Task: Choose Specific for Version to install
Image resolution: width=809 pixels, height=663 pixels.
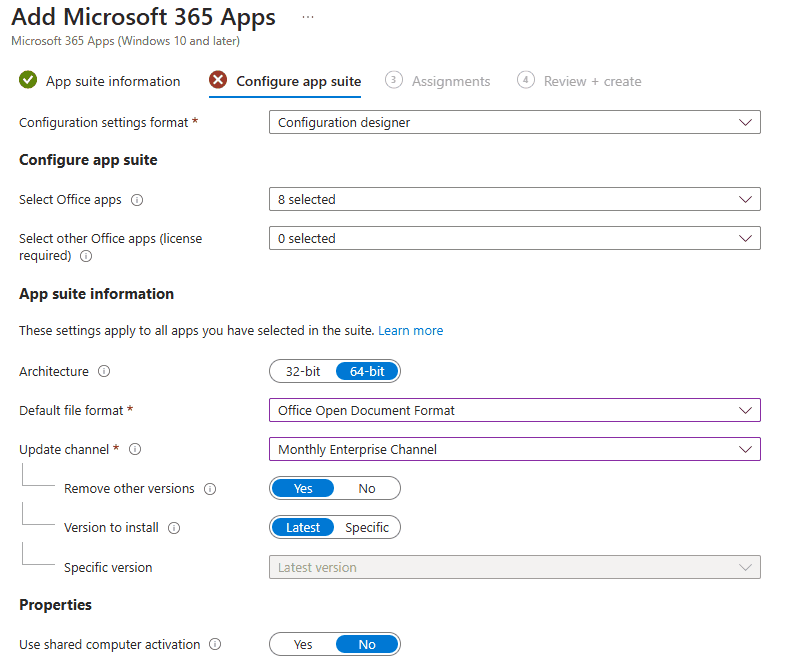Action: (367, 527)
